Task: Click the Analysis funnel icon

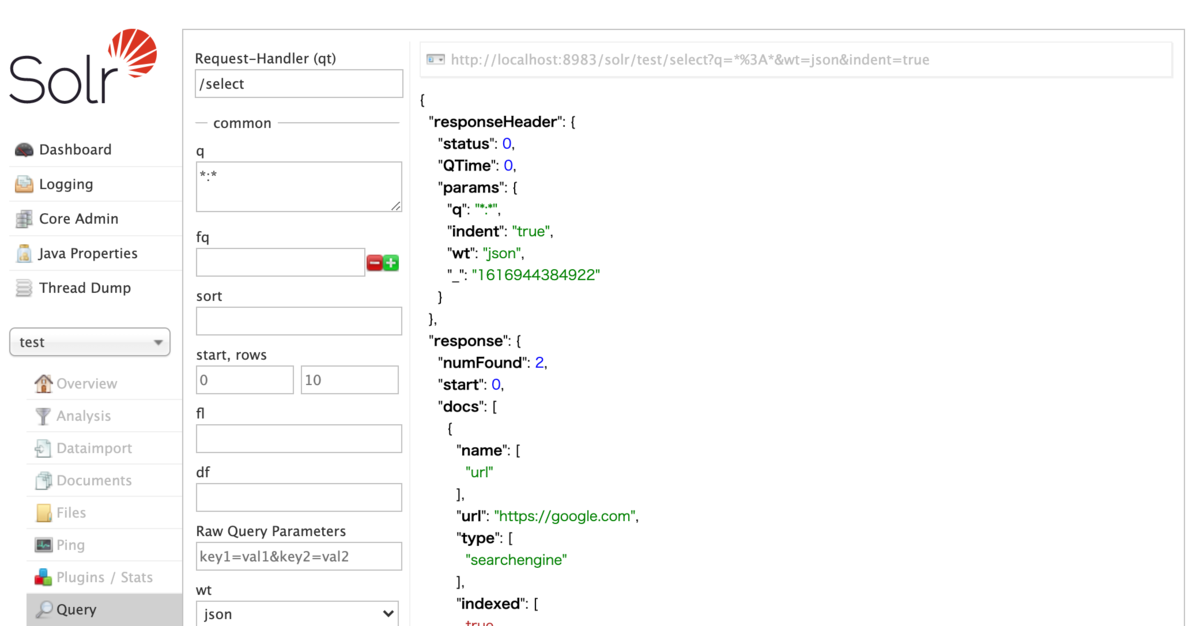Action: (x=43, y=416)
